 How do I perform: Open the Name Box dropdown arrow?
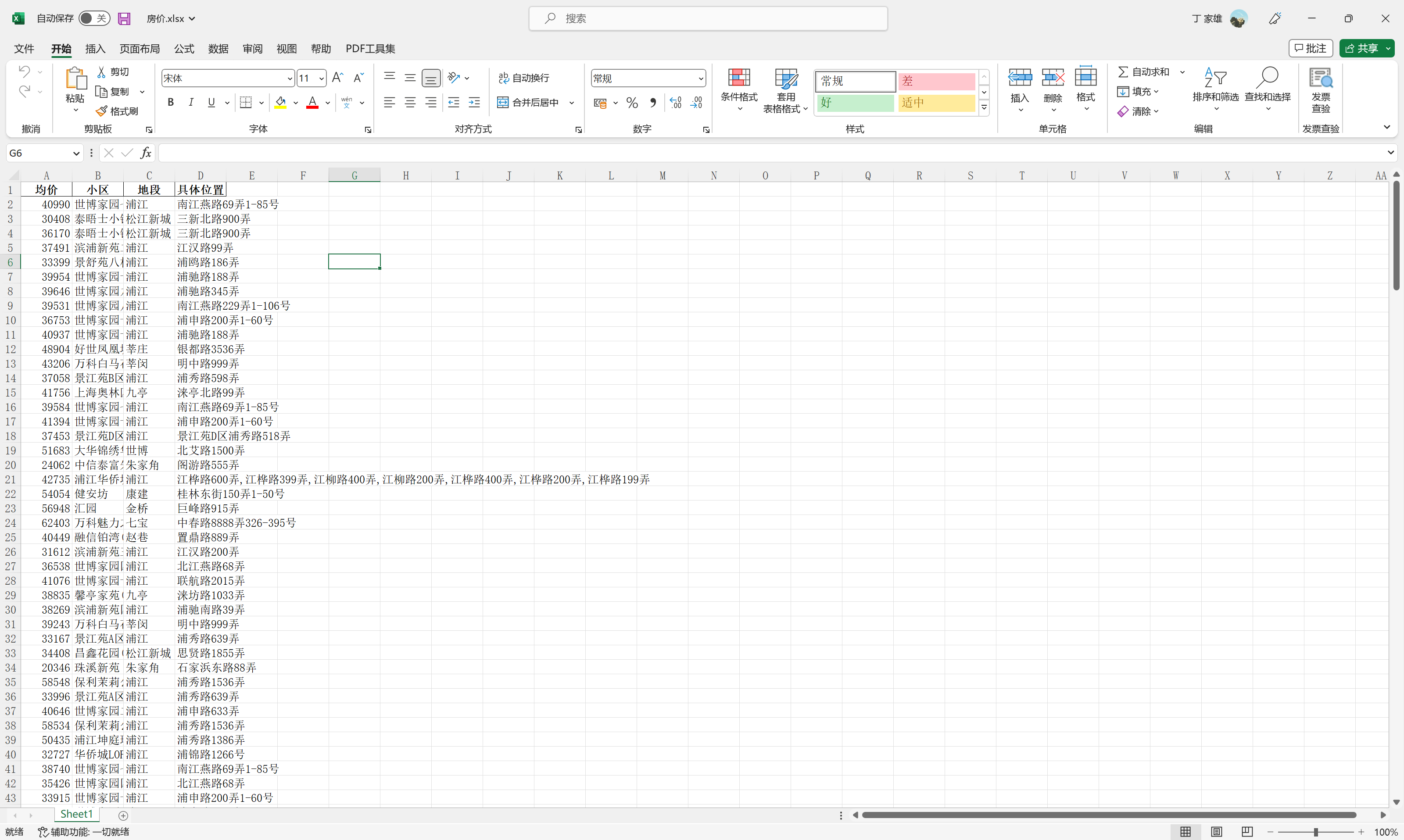coord(76,154)
